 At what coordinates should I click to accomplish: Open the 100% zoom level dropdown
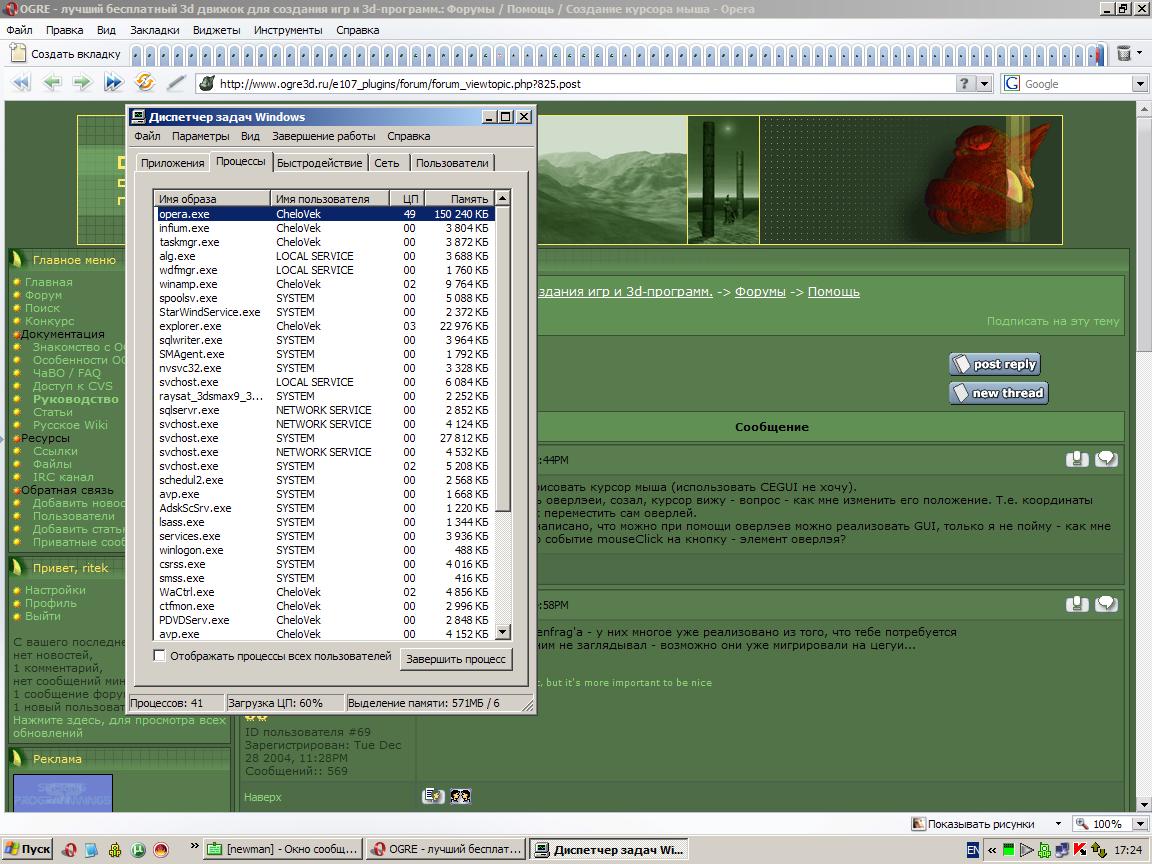pos(1138,824)
